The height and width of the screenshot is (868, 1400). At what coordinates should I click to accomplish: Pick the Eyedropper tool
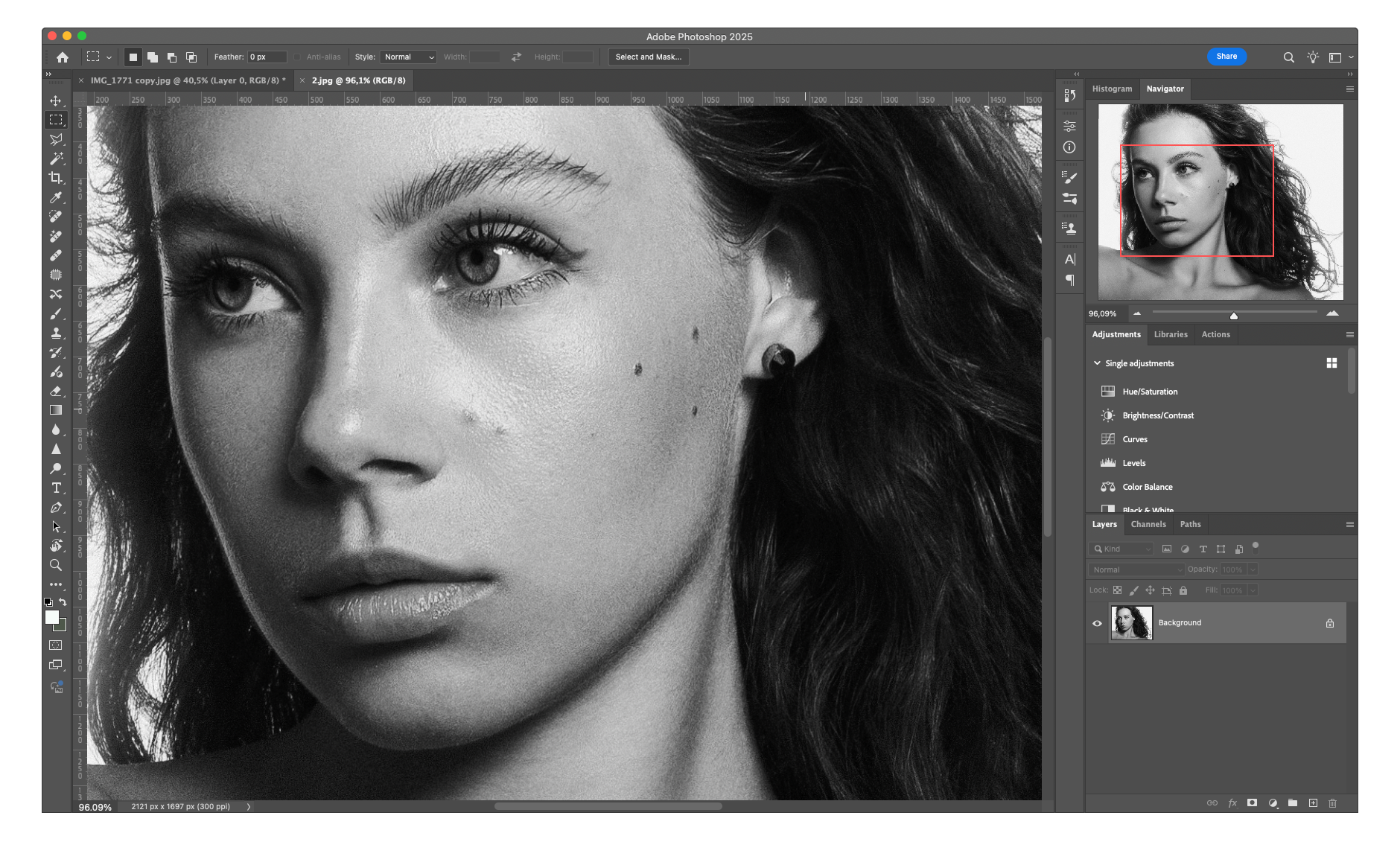[56, 197]
